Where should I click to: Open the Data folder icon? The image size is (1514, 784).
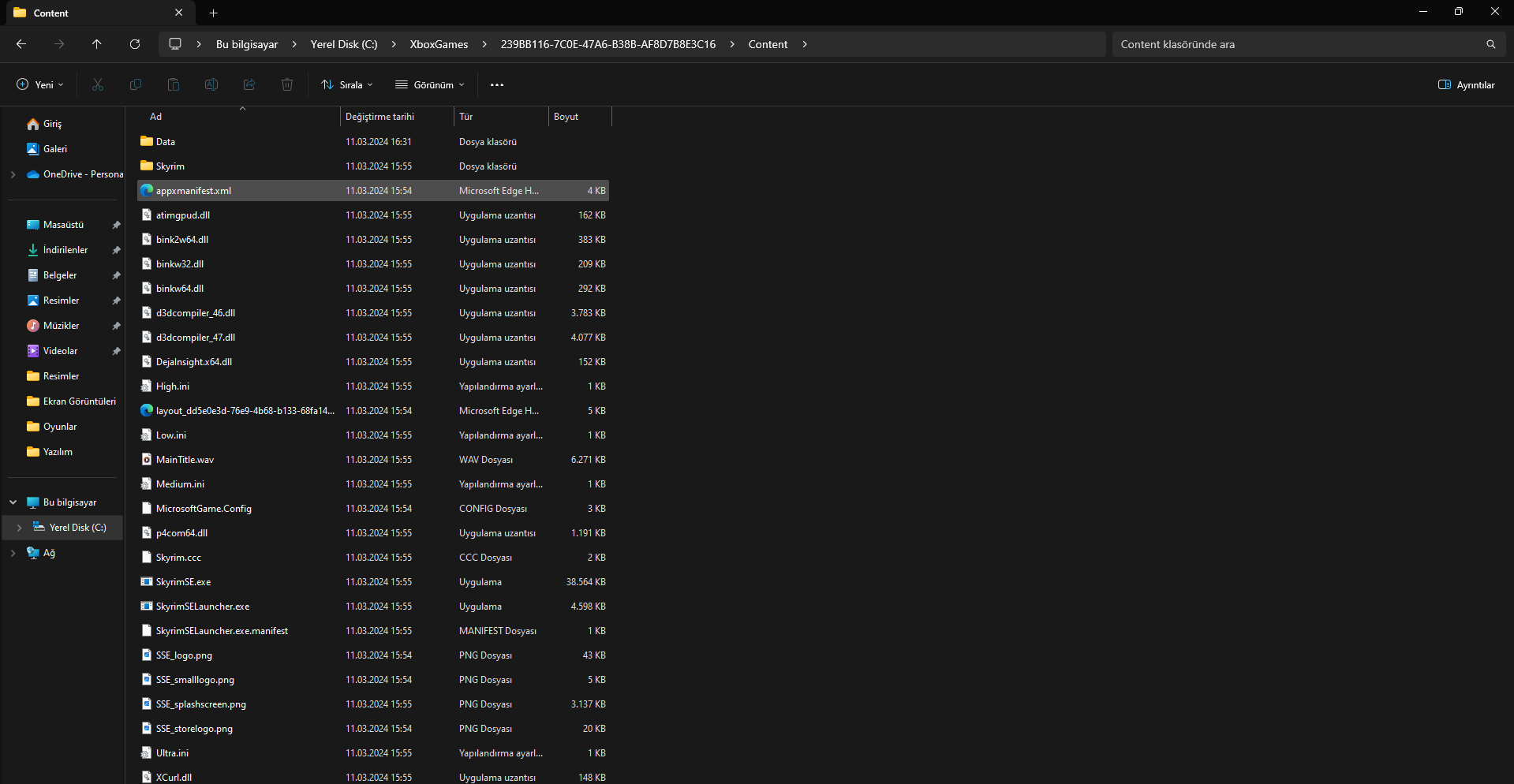tap(147, 142)
